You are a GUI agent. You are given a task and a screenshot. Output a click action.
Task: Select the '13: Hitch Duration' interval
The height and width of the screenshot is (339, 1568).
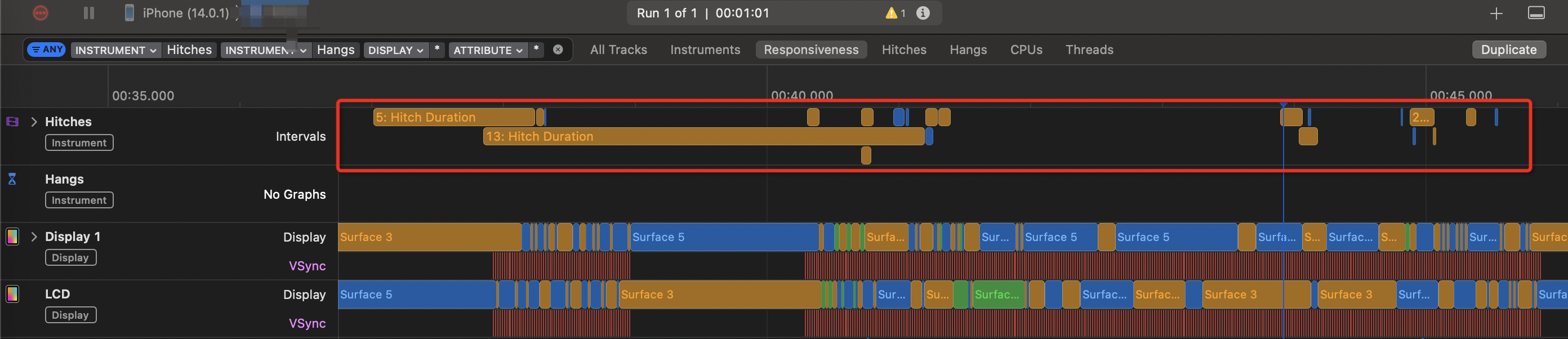pos(703,136)
